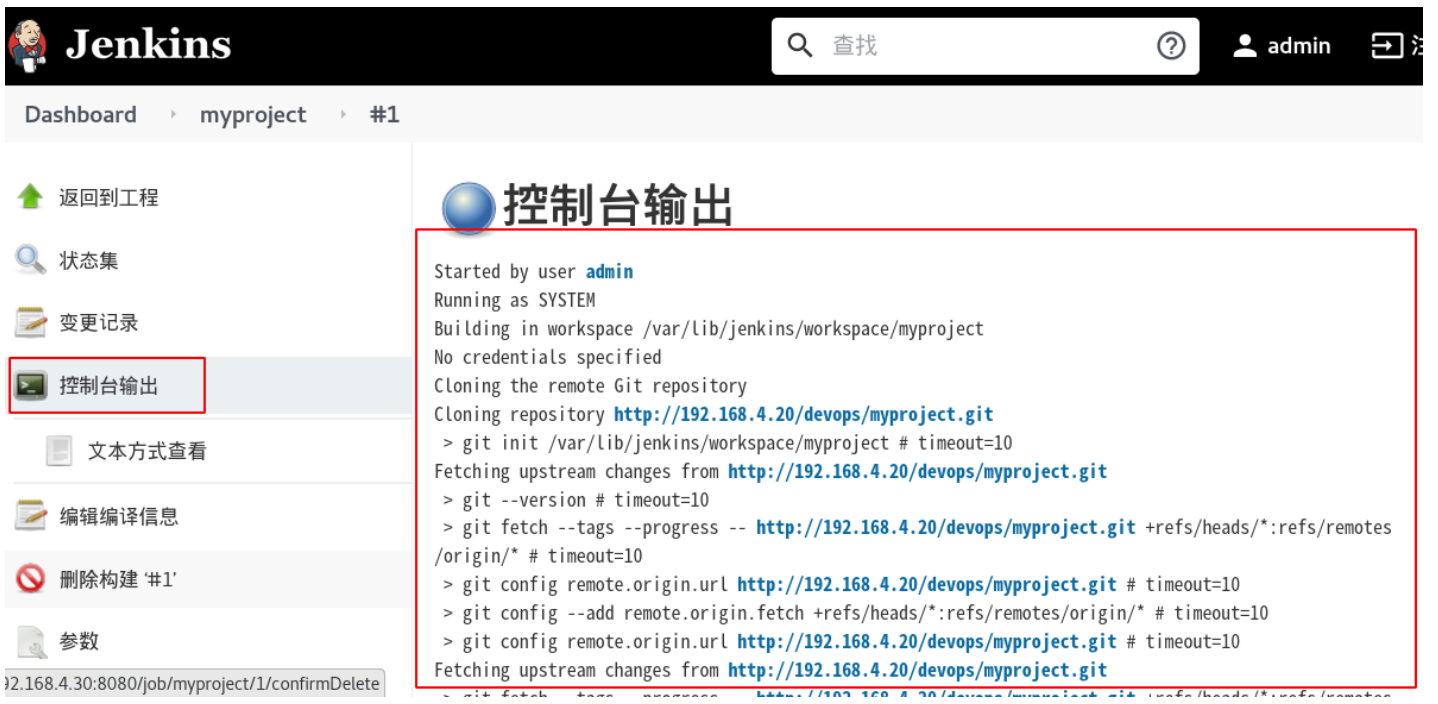Click the admin user icon
Image resolution: width=1438 pixels, height=704 pixels.
click(x=1245, y=46)
